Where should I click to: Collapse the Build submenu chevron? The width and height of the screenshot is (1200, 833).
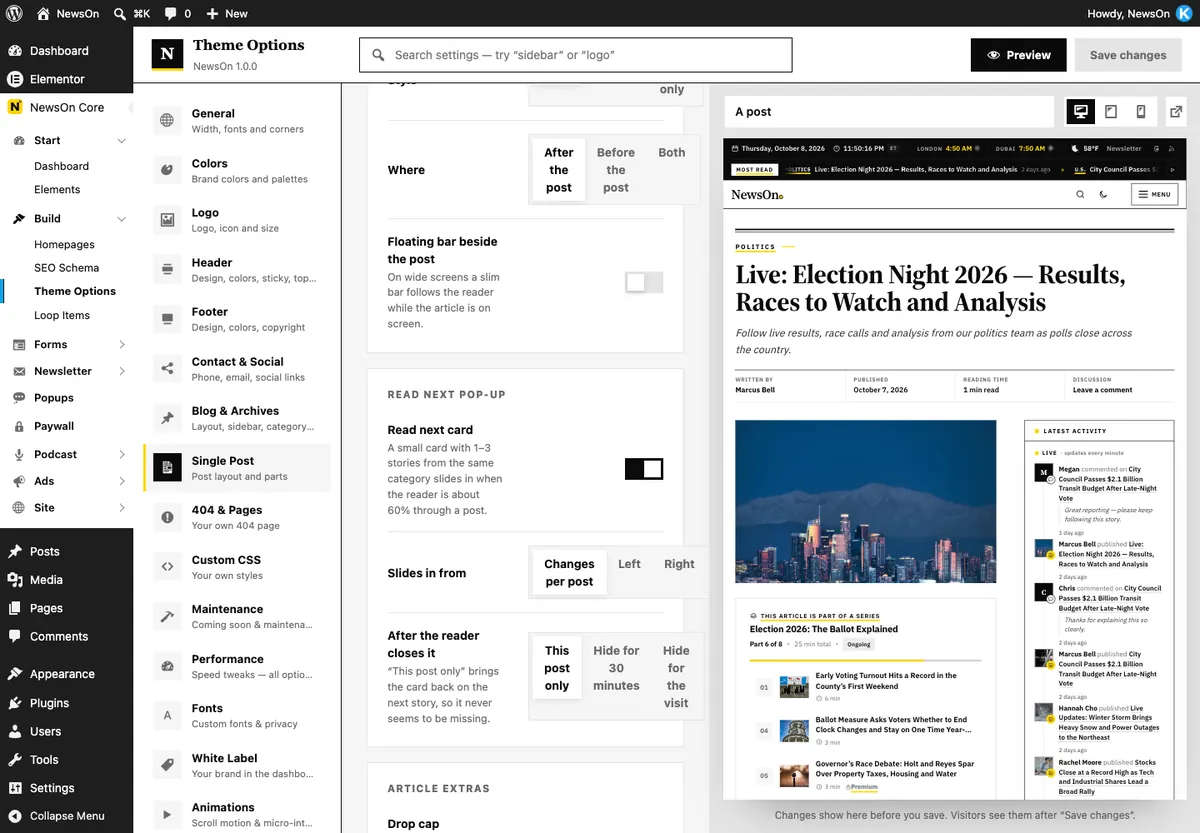coord(122,219)
